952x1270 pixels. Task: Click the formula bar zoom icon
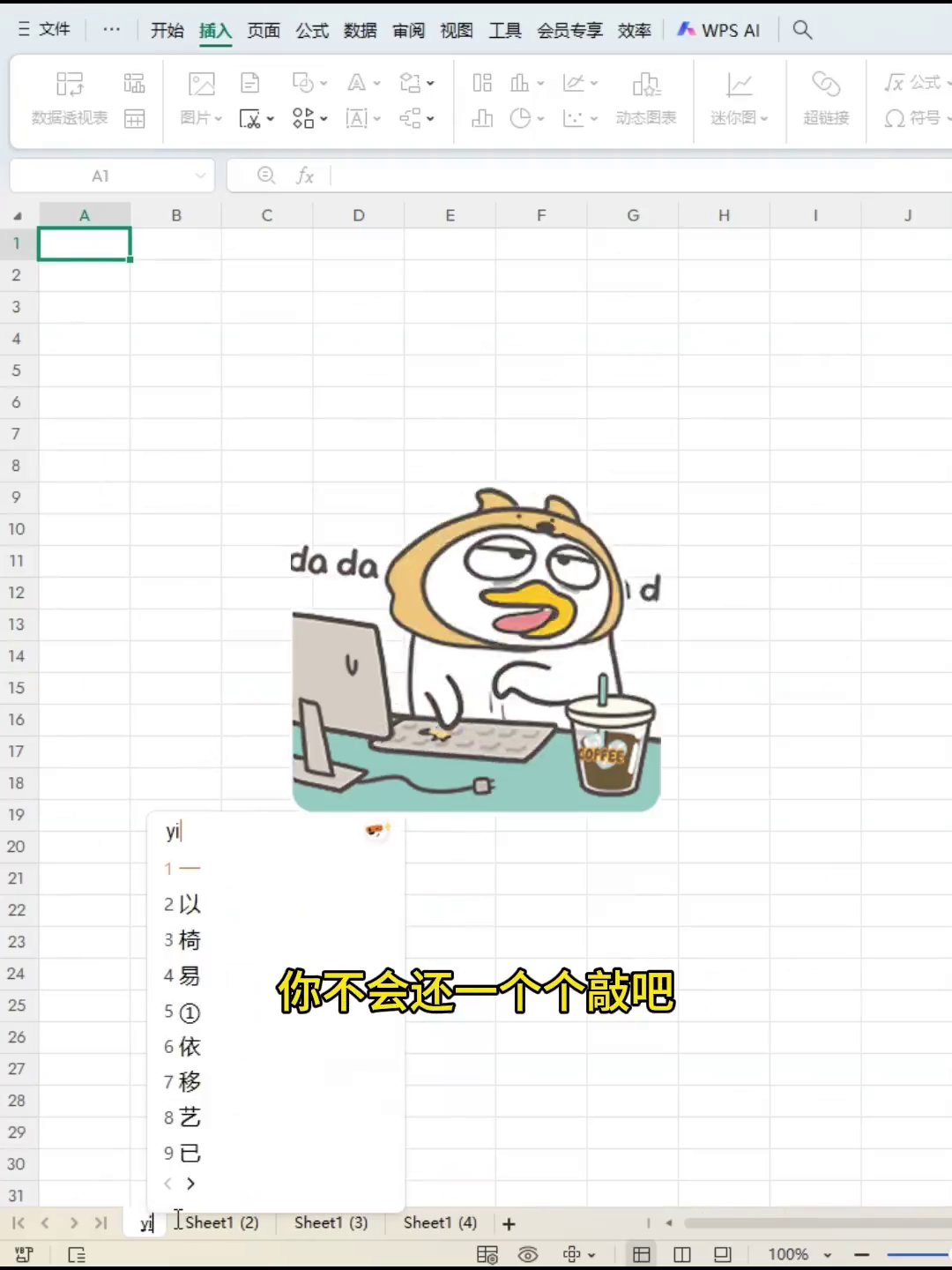tap(265, 176)
